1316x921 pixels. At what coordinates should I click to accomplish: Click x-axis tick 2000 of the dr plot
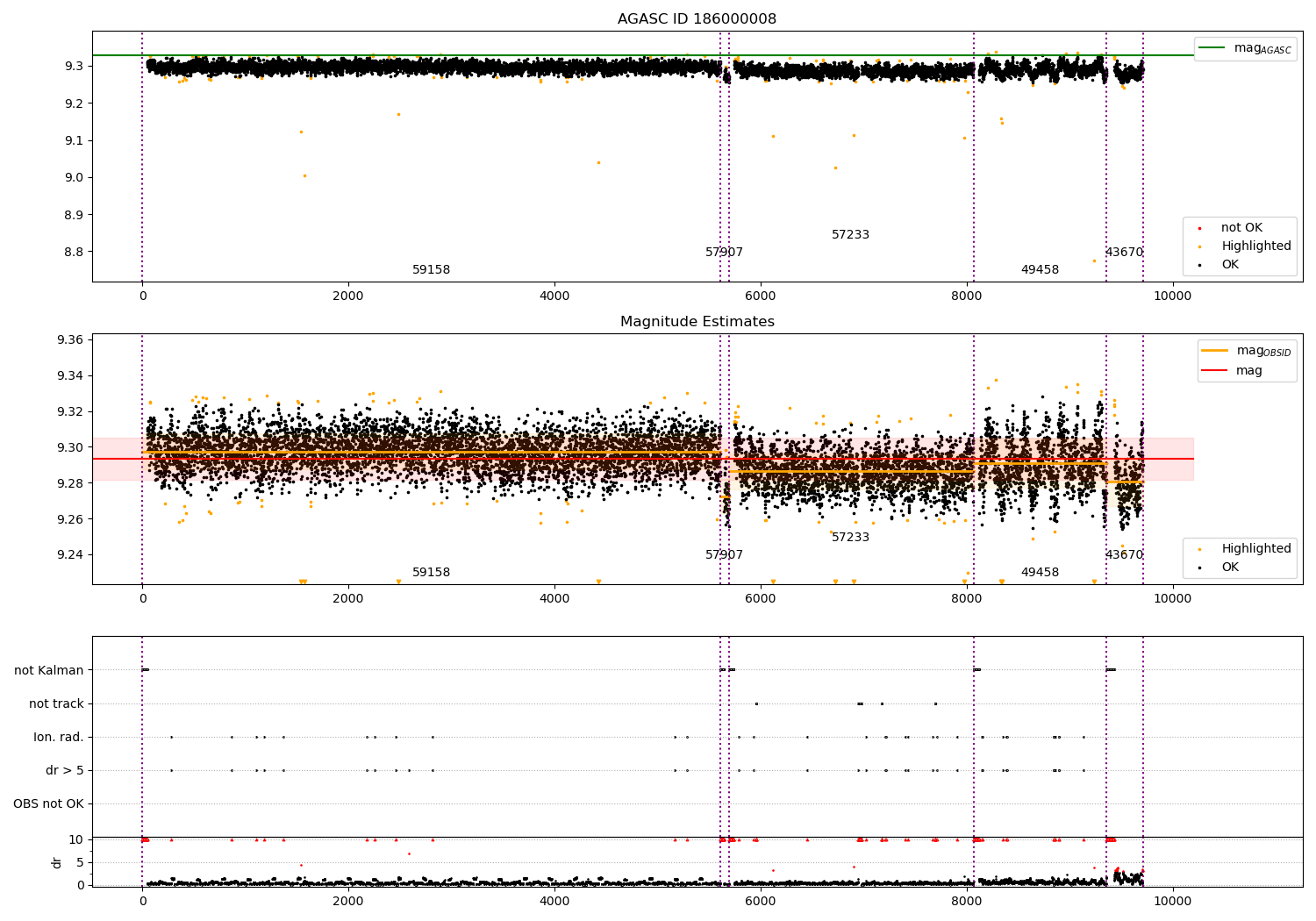pyautogui.click(x=348, y=901)
